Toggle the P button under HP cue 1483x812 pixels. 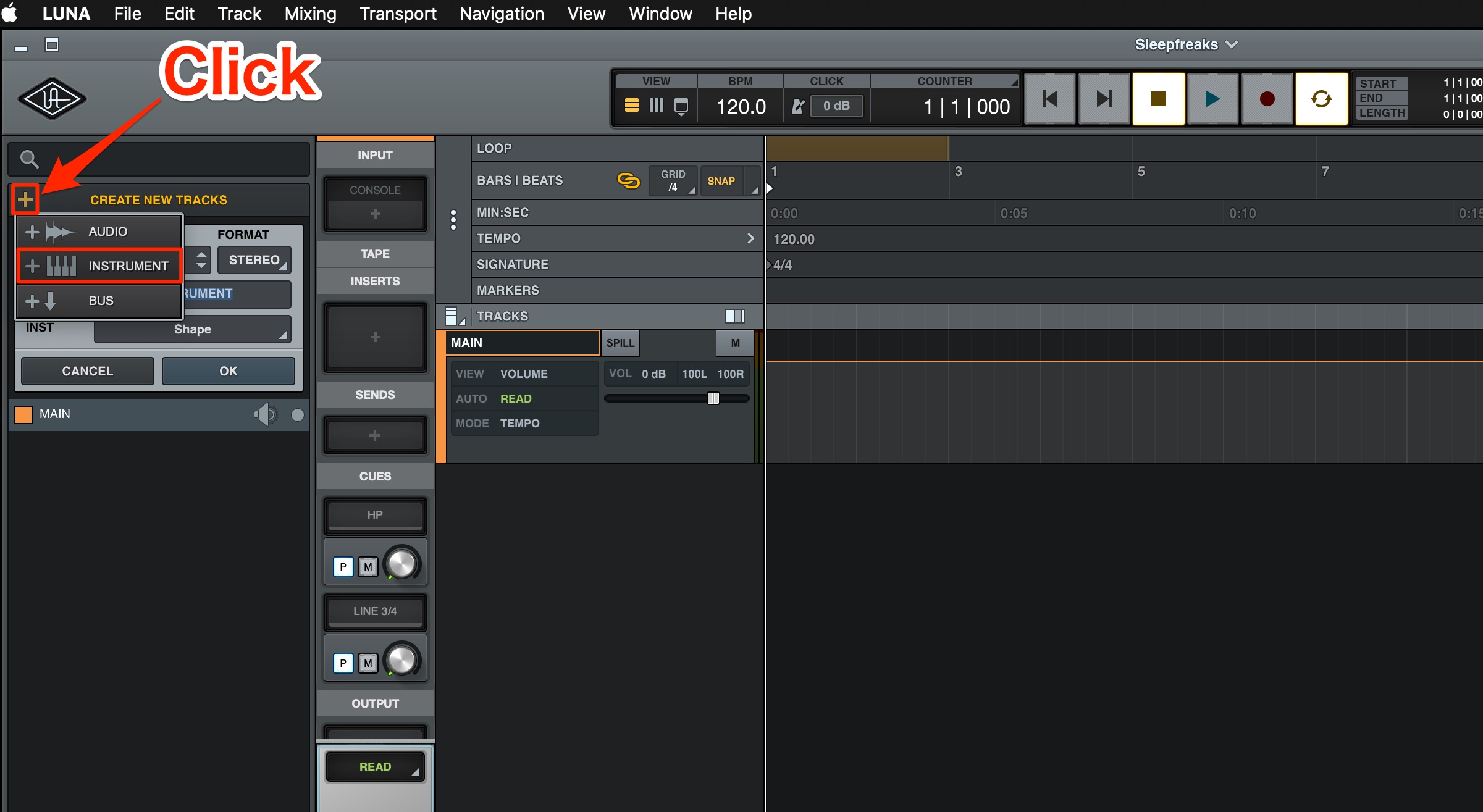343,567
